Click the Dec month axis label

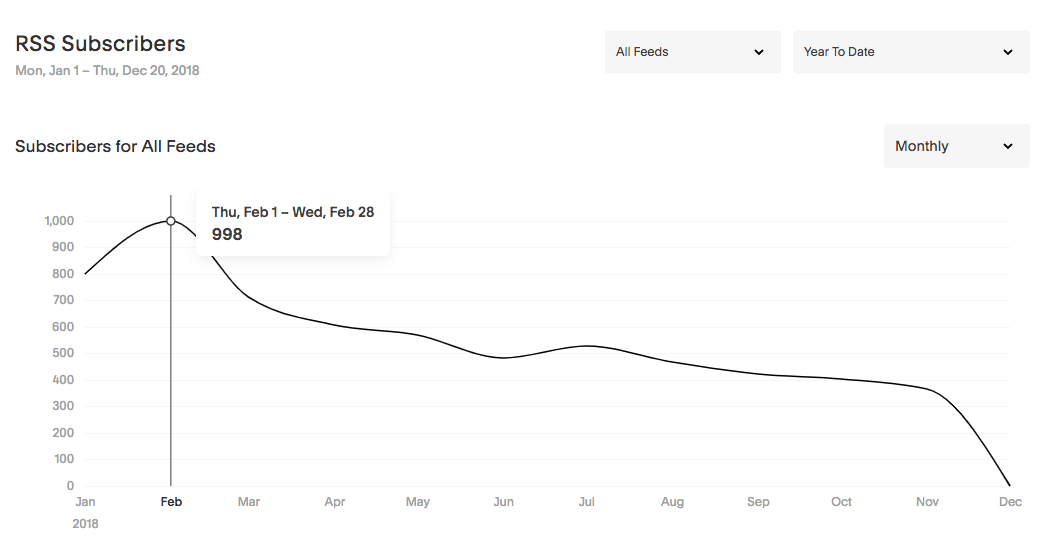point(1010,502)
